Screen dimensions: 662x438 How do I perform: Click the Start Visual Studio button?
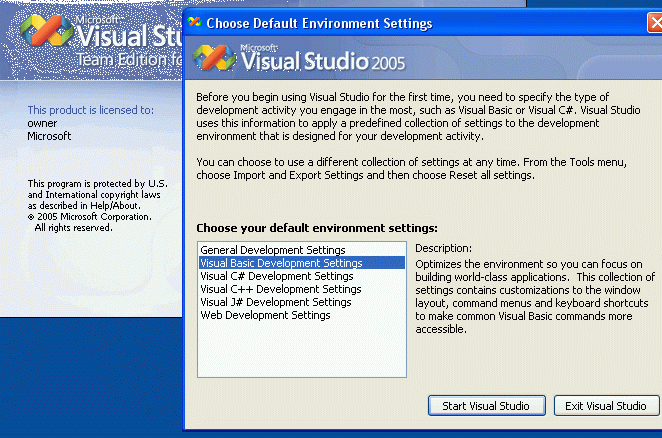coord(487,406)
